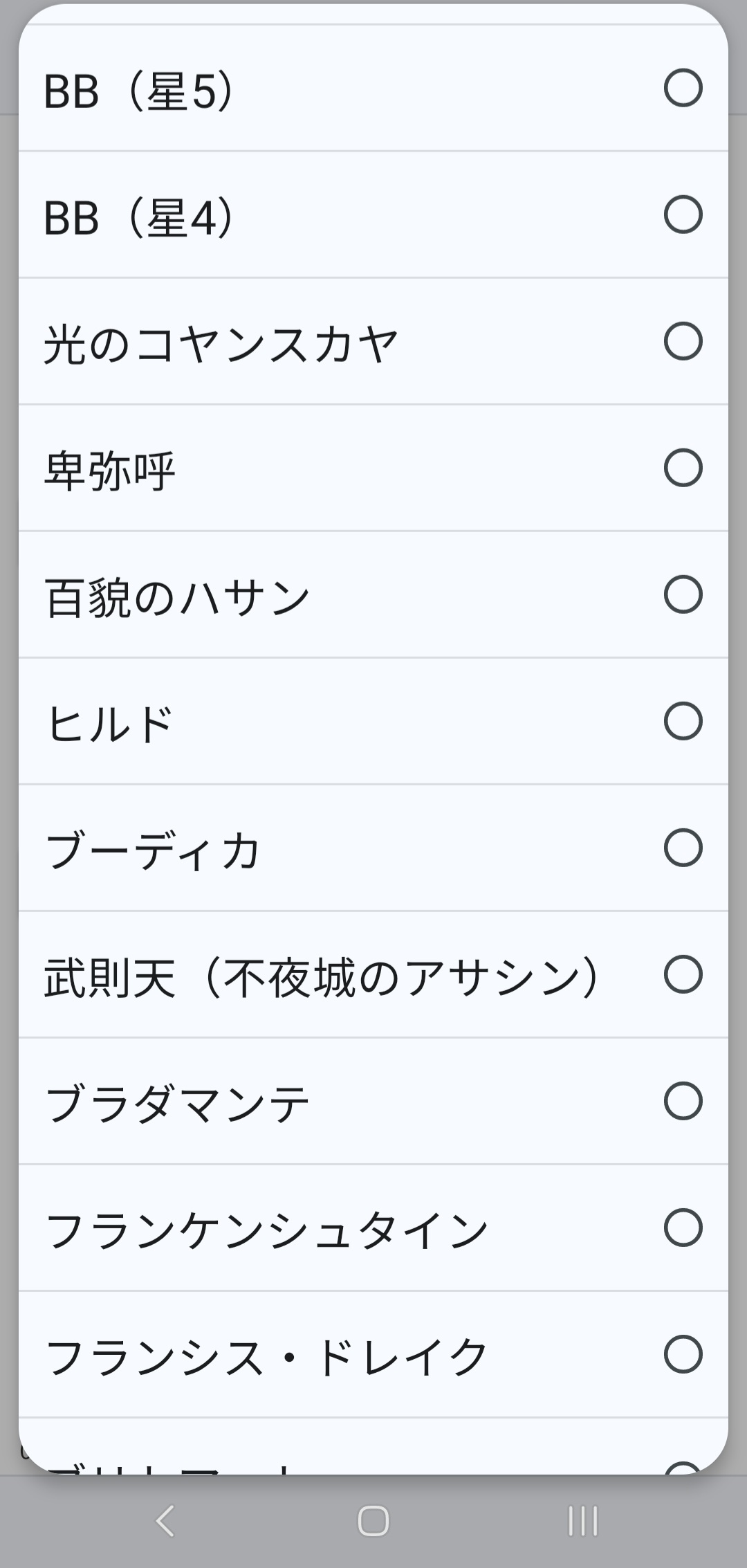Tap the ブラダマンテ list entry
Image resolution: width=747 pixels, height=1568 pixels.
(x=177, y=1102)
